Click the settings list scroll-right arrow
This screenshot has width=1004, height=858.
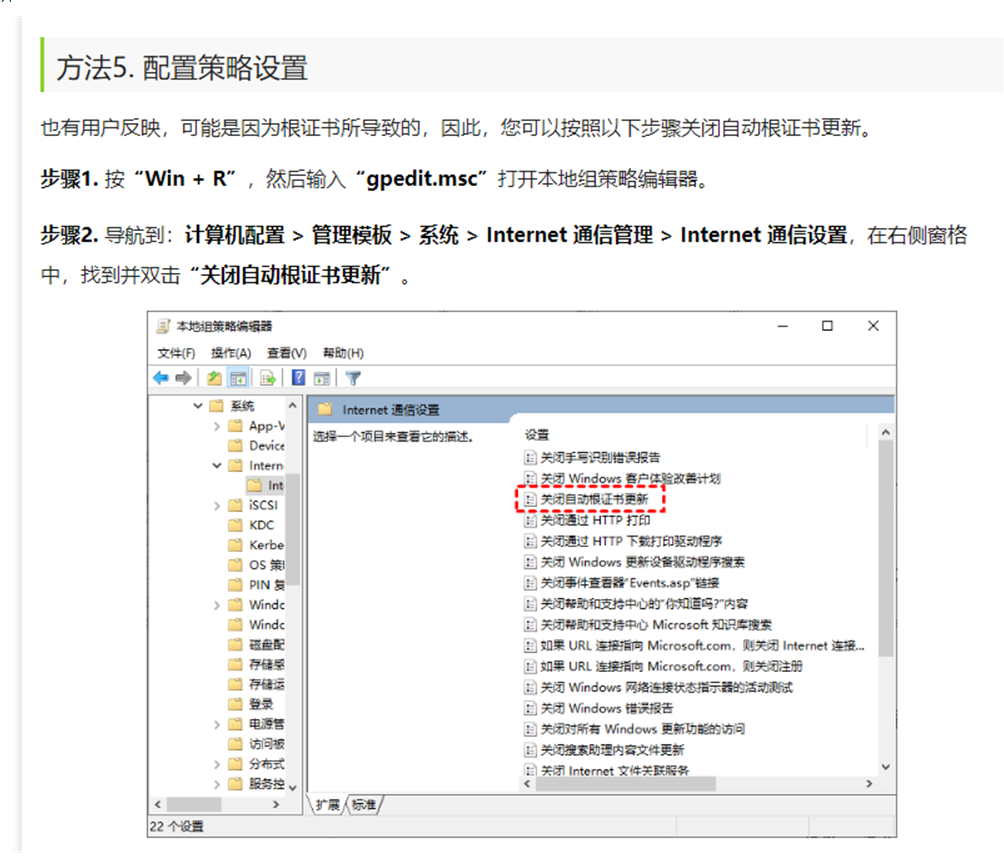tap(869, 784)
